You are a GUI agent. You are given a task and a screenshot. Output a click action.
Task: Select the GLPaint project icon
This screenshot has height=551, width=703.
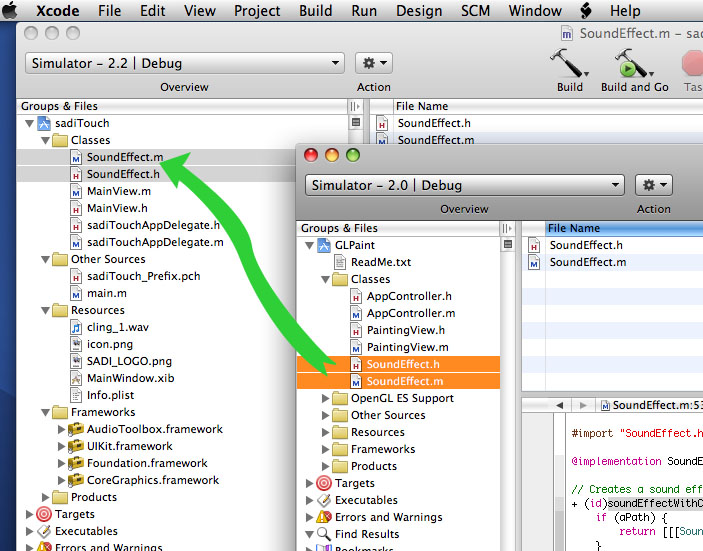point(324,245)
